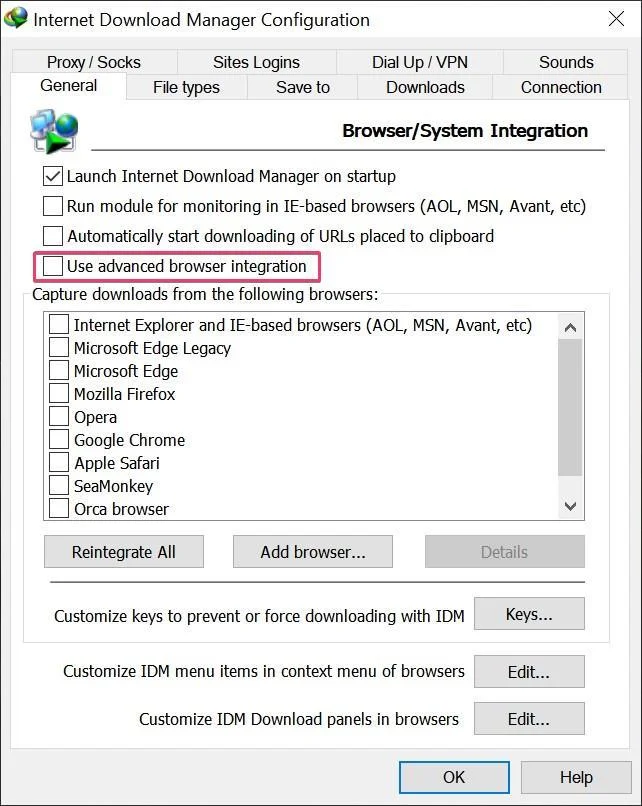Go to the Save to tab
Image resolution: width=642 pixels, height=806 pixels.
(303, 87)
